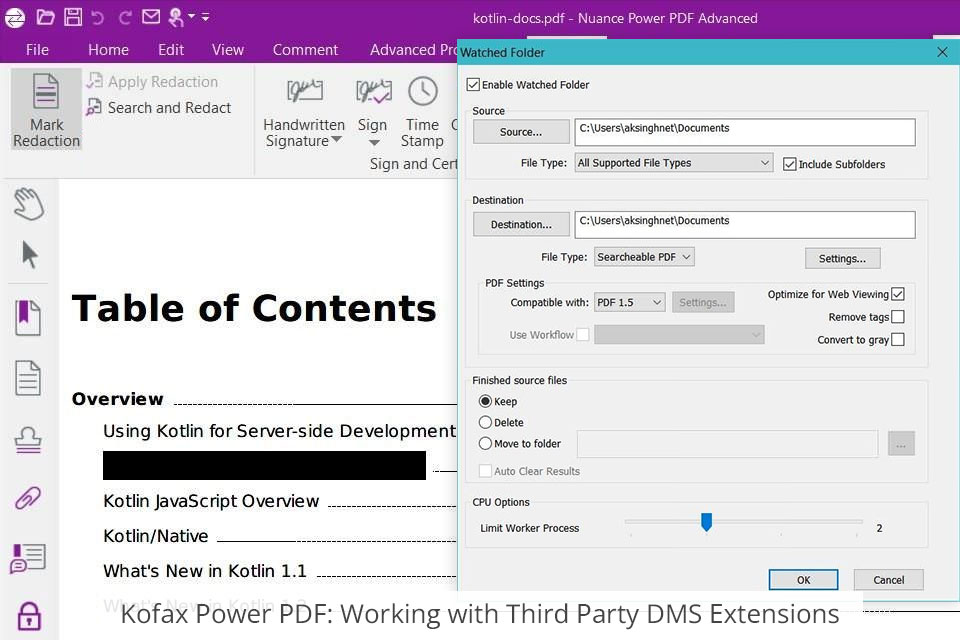Open the Bookmarks panel
Image resolution: width=960 pixels, height=640 pixels.
coord(28,317)
